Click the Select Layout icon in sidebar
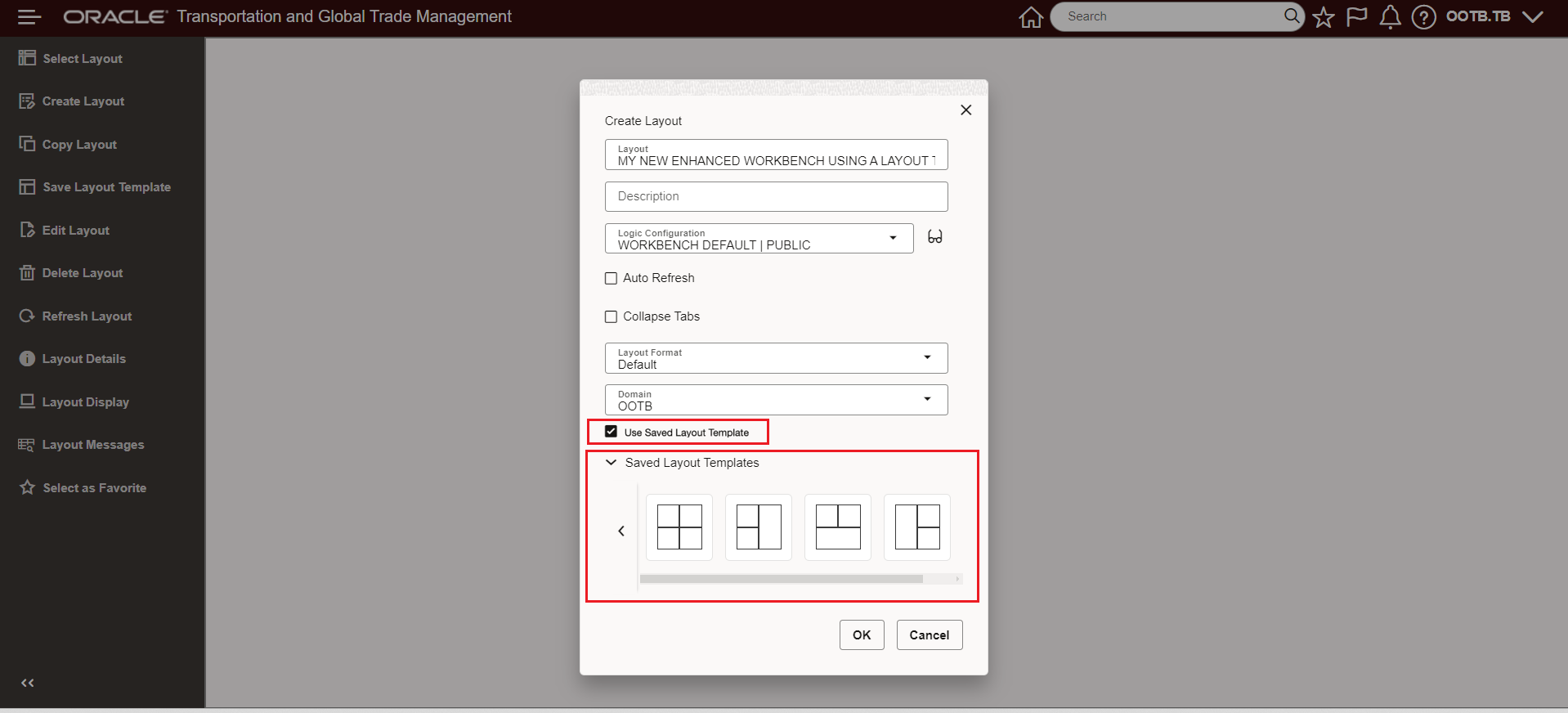 [x=28, y=58]
